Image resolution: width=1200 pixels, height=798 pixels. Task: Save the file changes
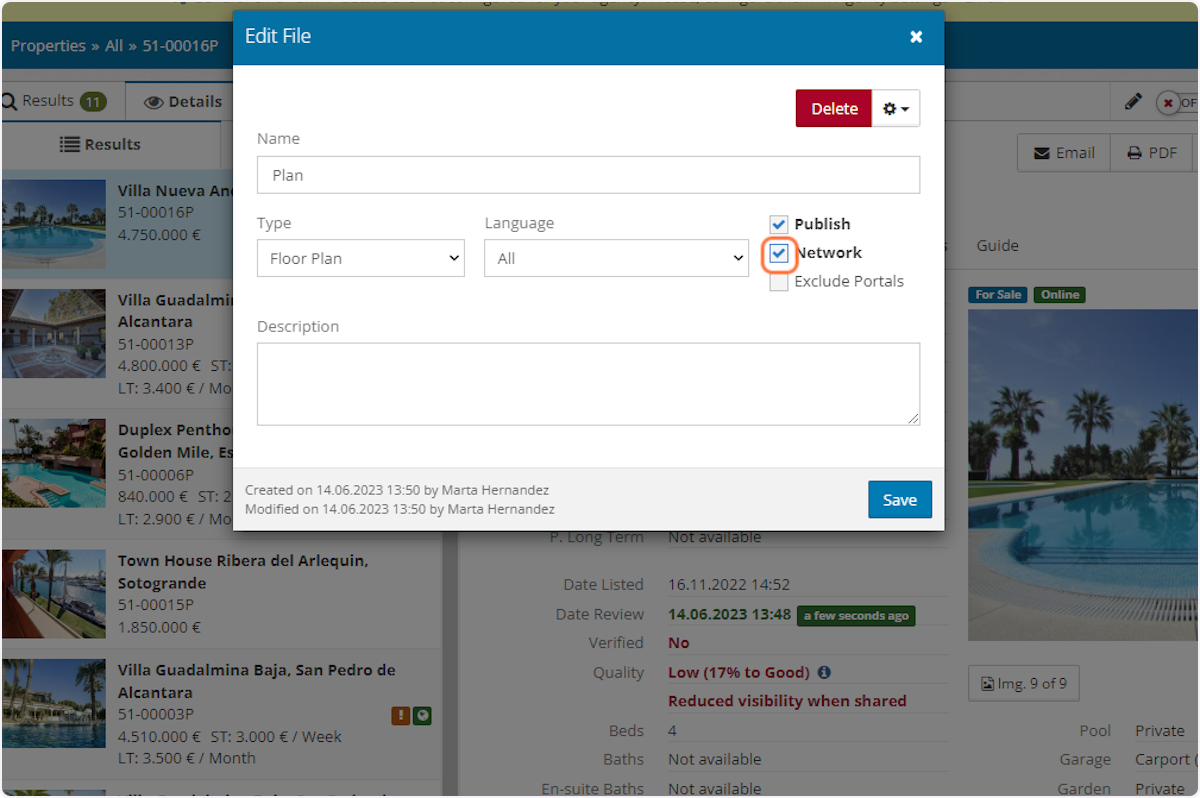pyautogui.click(x=899, y=499)
